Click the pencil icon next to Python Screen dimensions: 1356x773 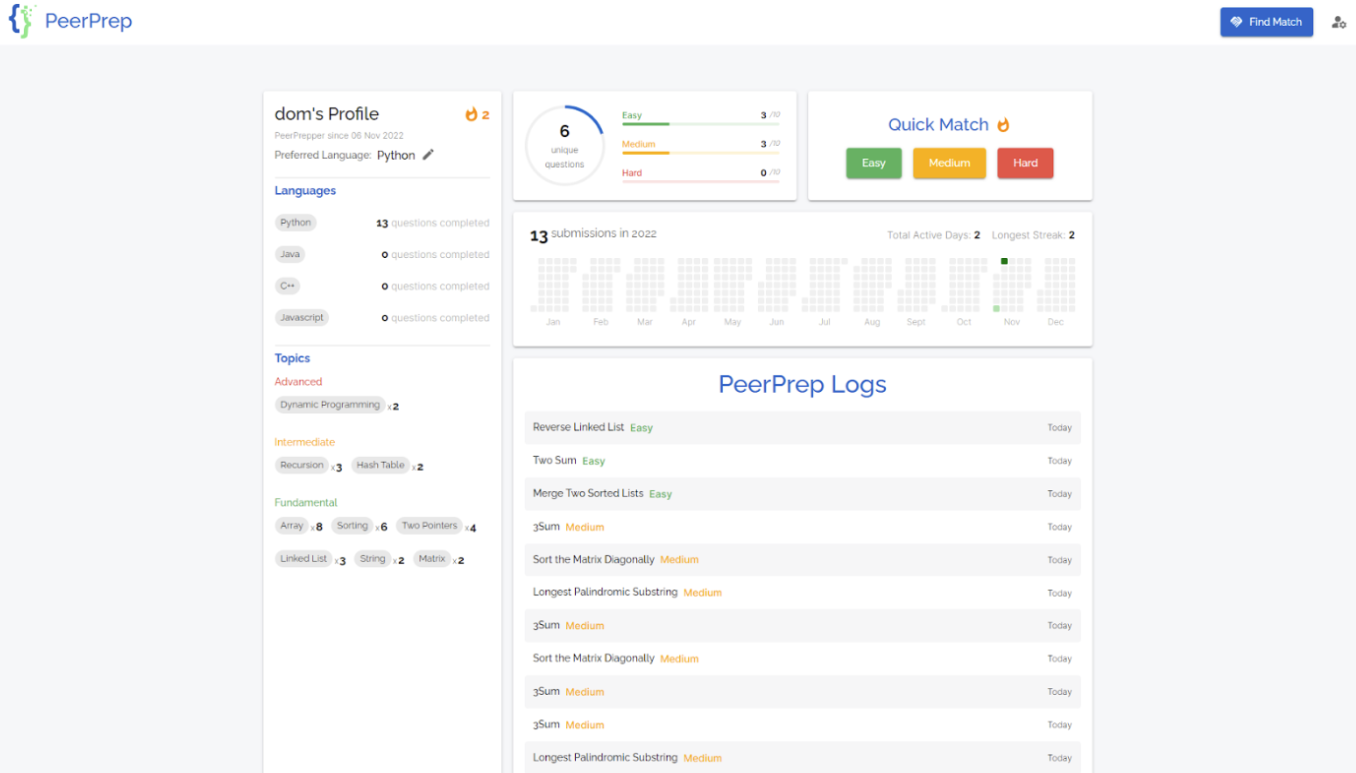pos(429,154)
